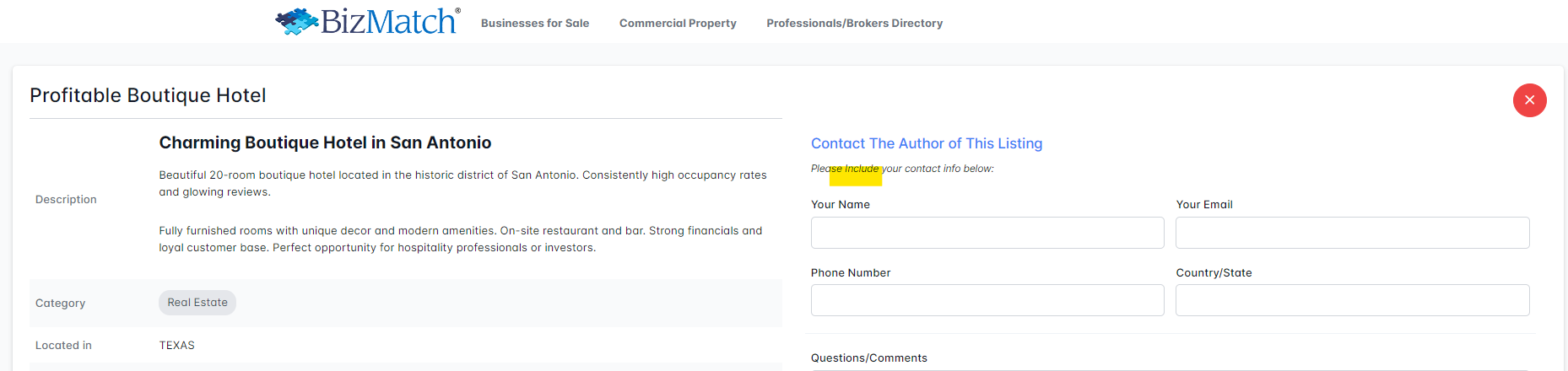
Task: Click the Real Estate category tag
Action: pos(197,303)
